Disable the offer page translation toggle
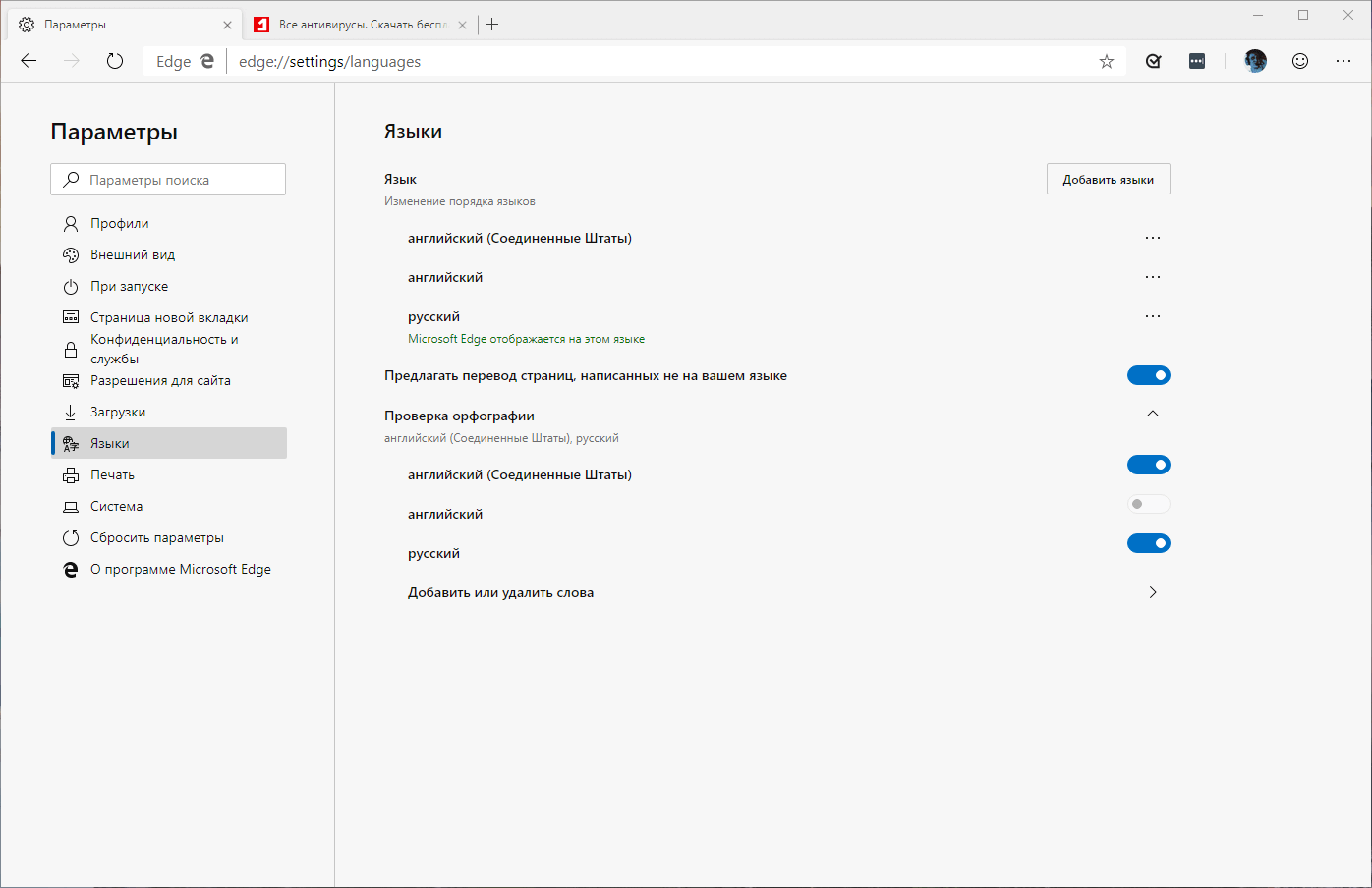 pos(1148,375)
